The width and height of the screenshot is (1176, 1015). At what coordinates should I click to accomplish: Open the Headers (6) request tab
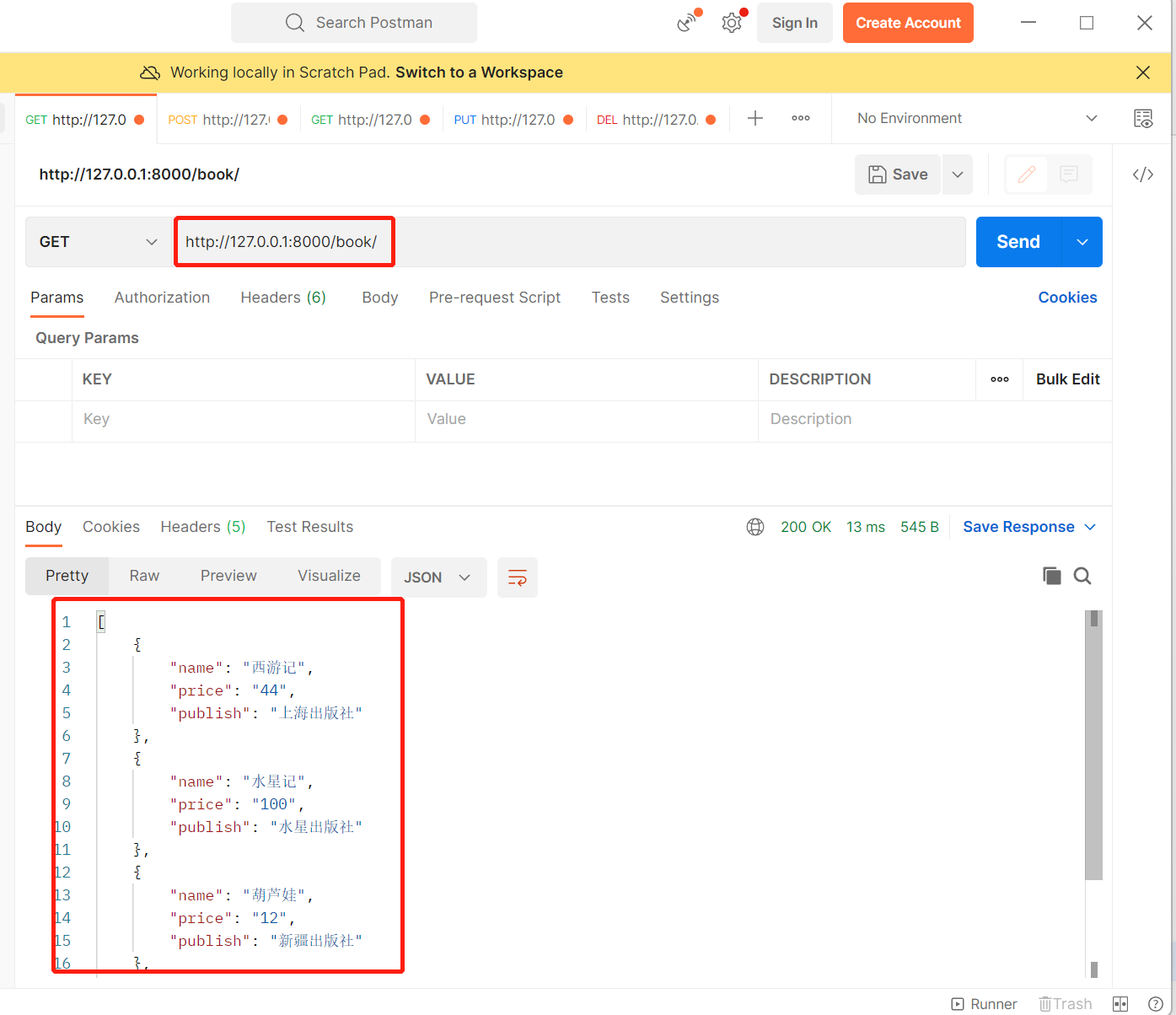click(283, 298)
